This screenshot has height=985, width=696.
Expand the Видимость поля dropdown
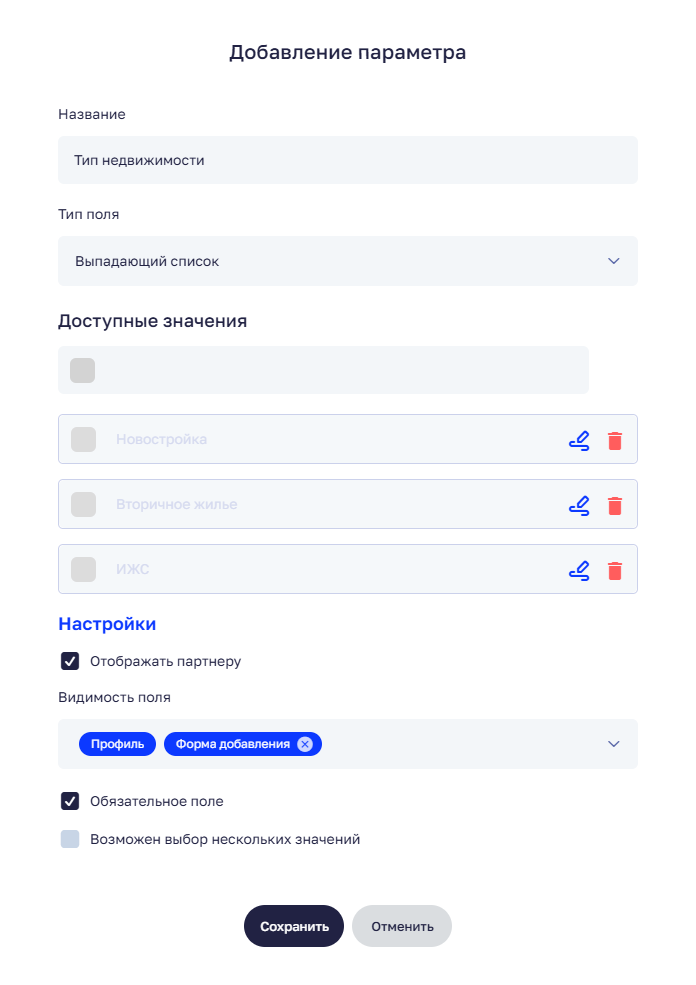[614, 744]
